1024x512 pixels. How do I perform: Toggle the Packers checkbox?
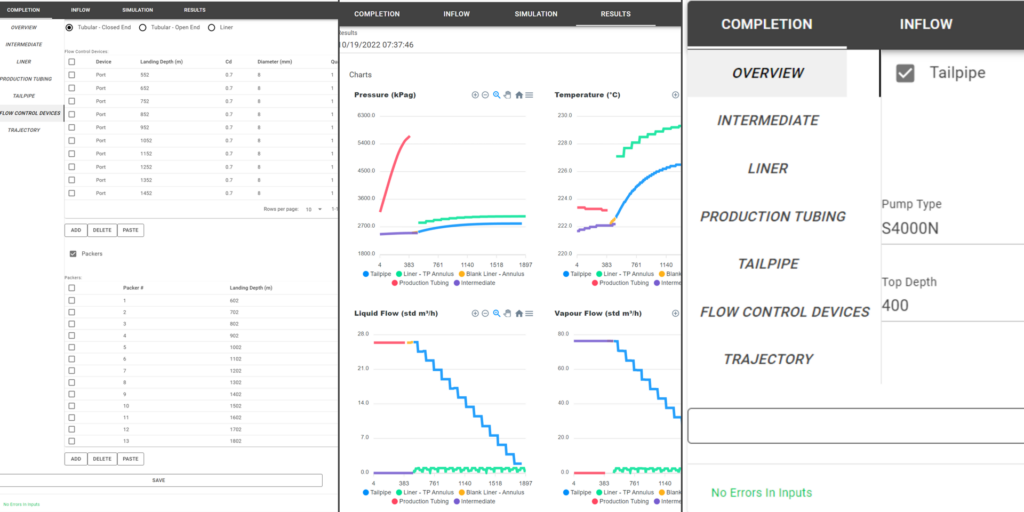71,254
